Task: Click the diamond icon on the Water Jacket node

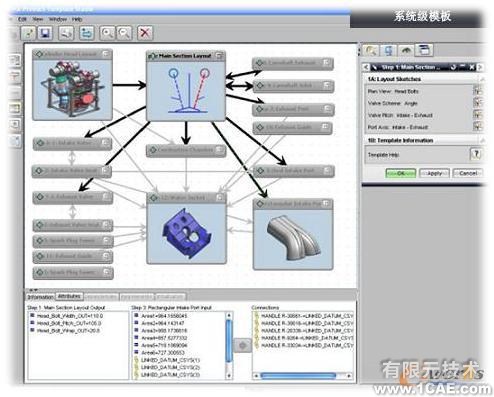Action: tap(154, 198)
